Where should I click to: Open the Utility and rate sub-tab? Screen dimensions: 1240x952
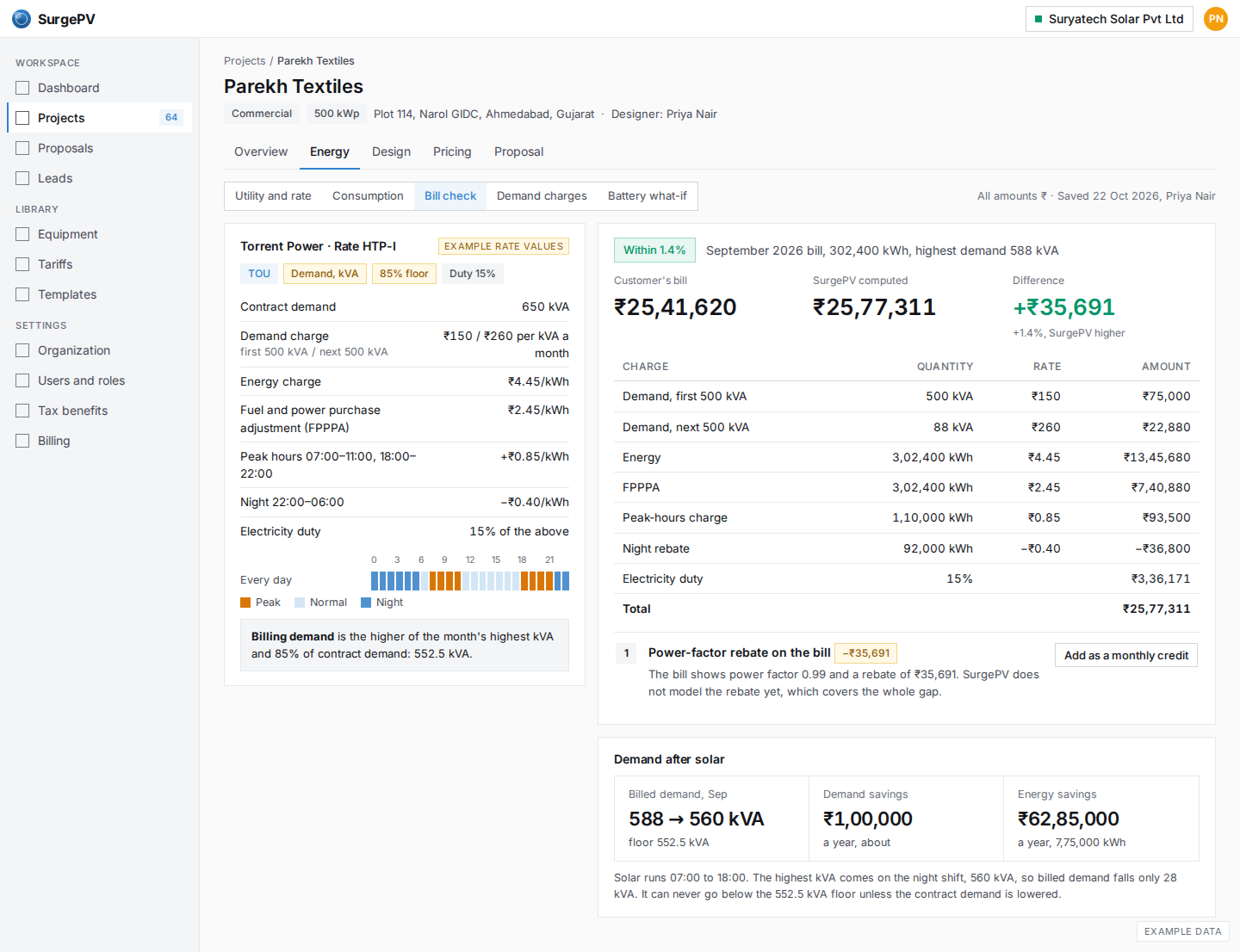click(x=273, y=196)
